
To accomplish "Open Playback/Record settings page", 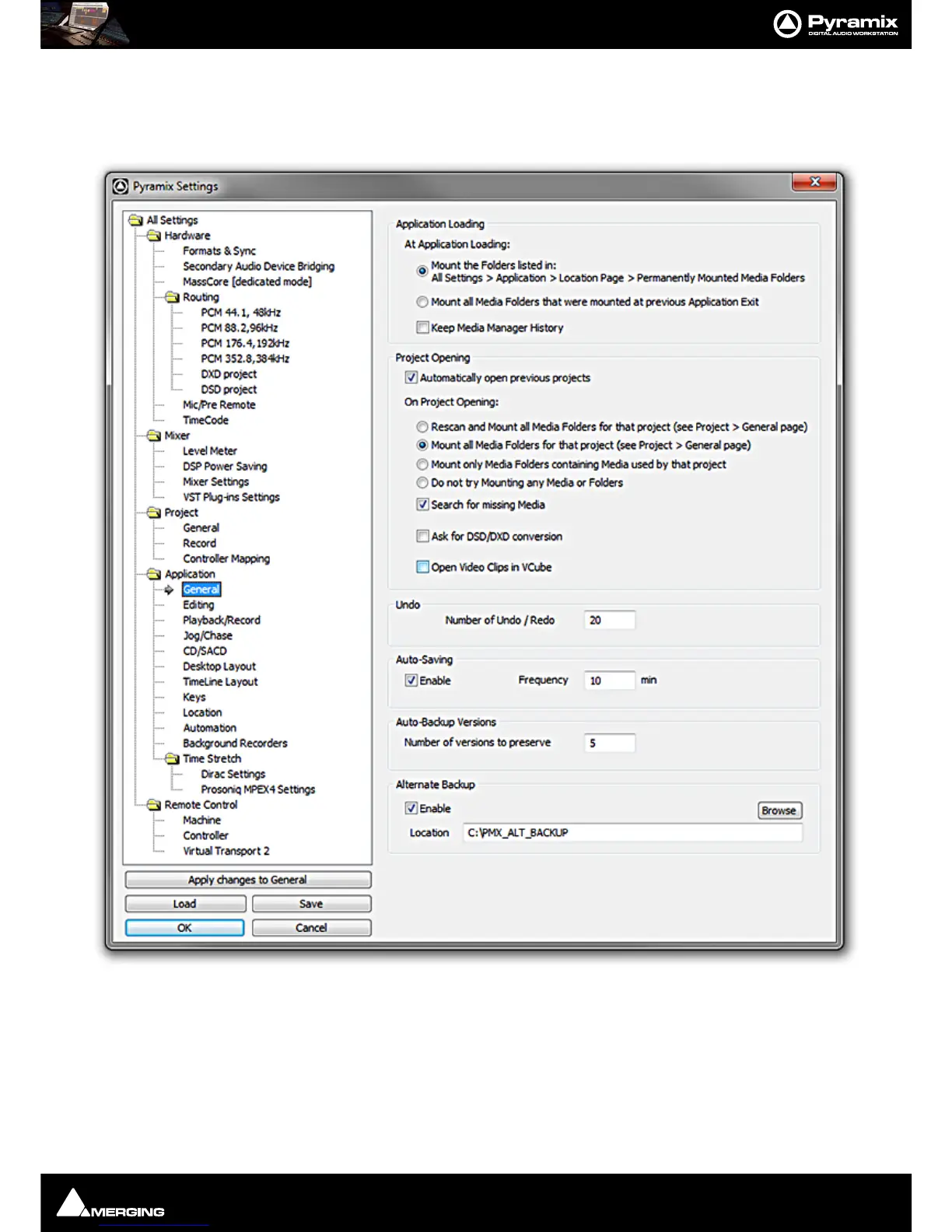I will (221, 620).
